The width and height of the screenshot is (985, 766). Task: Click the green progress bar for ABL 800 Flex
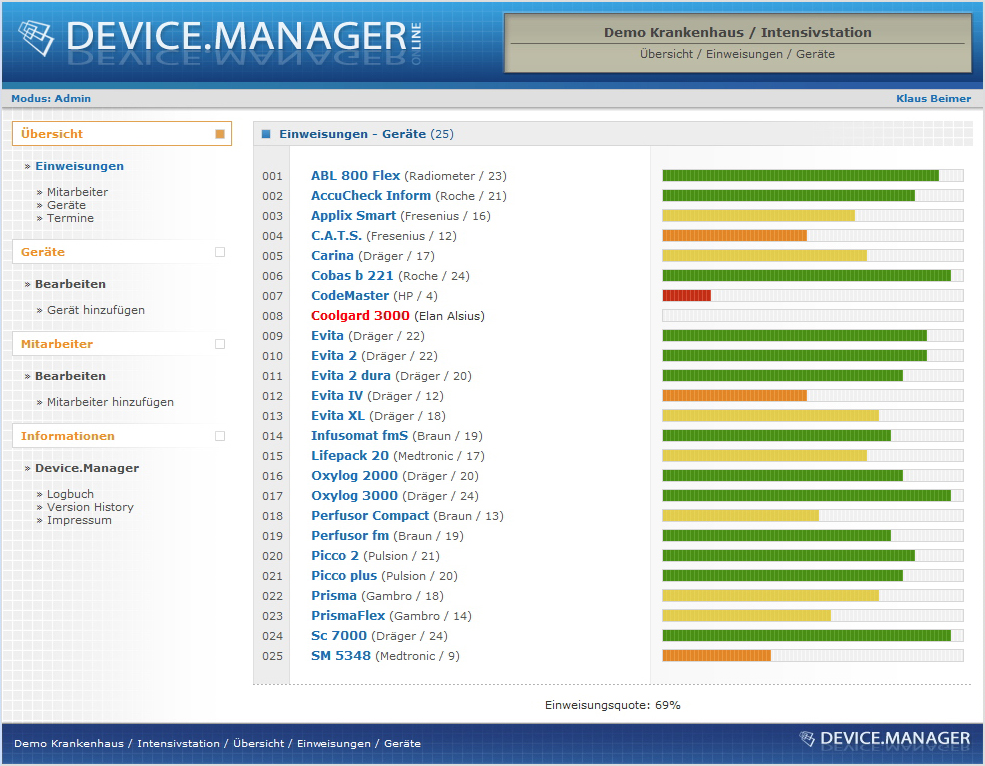801,175
